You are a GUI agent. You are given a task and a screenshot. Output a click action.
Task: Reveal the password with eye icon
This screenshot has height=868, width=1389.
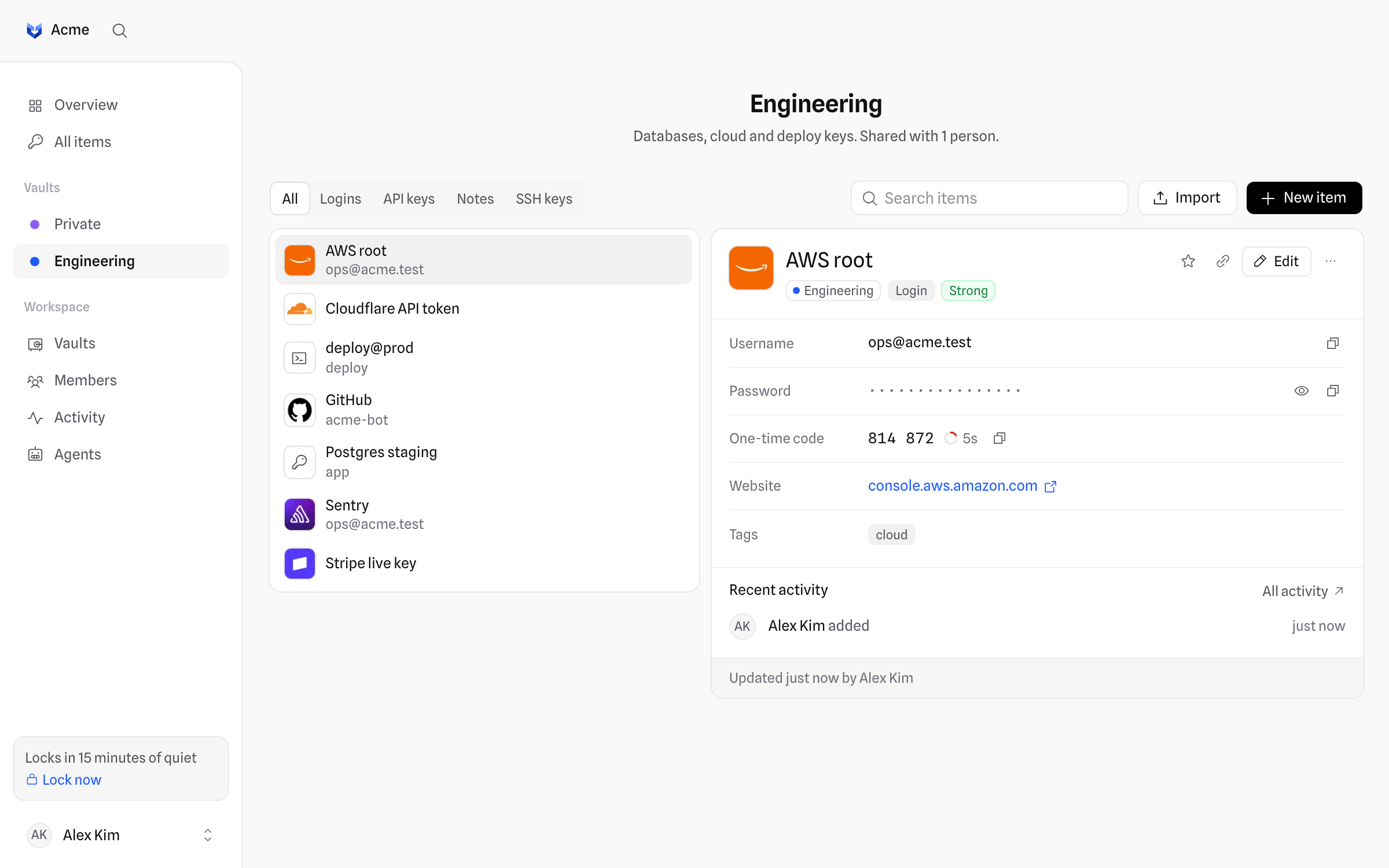tap(1302, 391)
